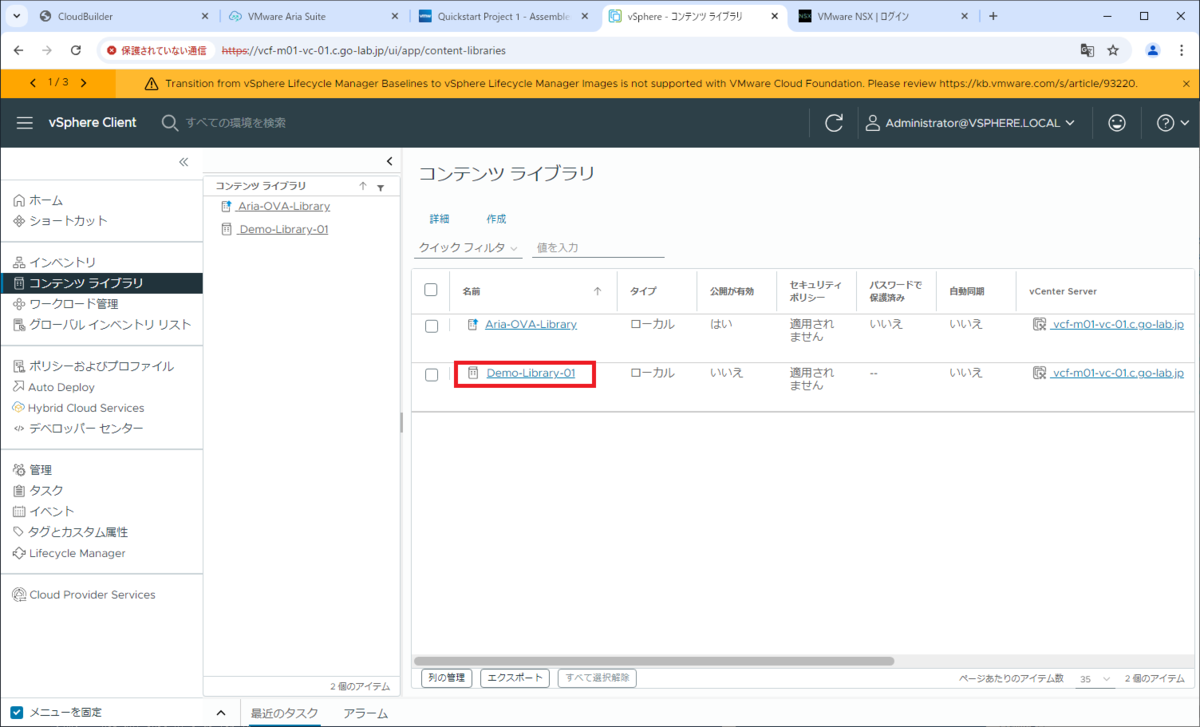Select Aria-OVA-Library in the tree panel
The height and width of the screenshot is (727, 1200).
283,206
